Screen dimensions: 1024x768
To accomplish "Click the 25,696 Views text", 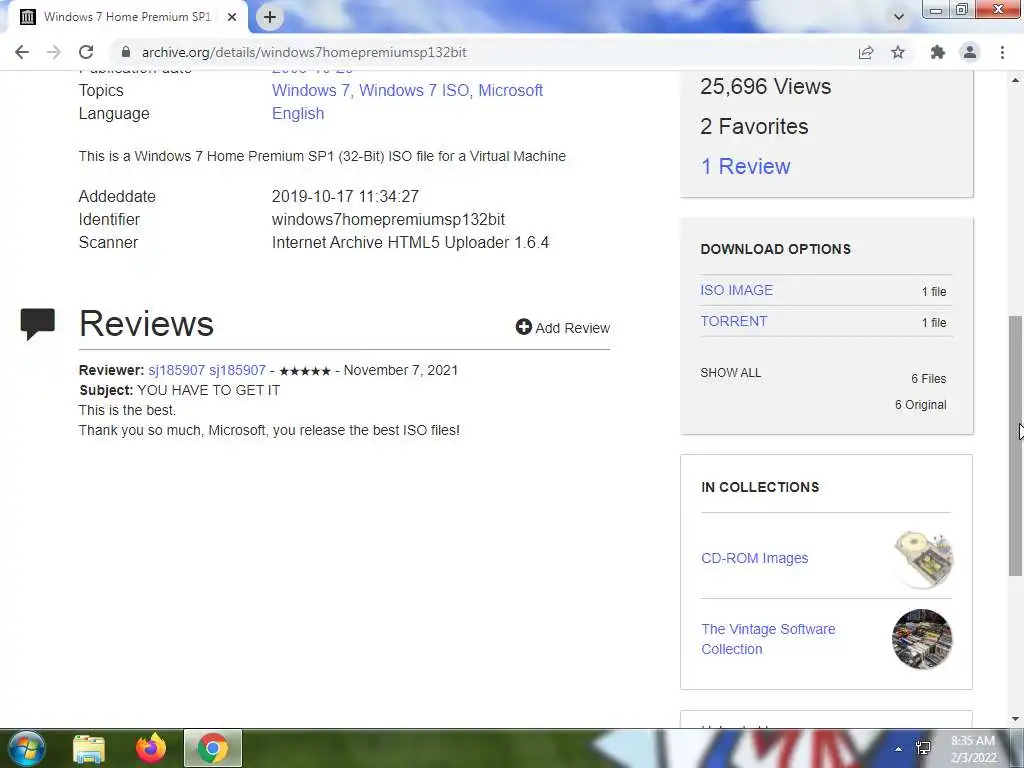I will 765,87.
